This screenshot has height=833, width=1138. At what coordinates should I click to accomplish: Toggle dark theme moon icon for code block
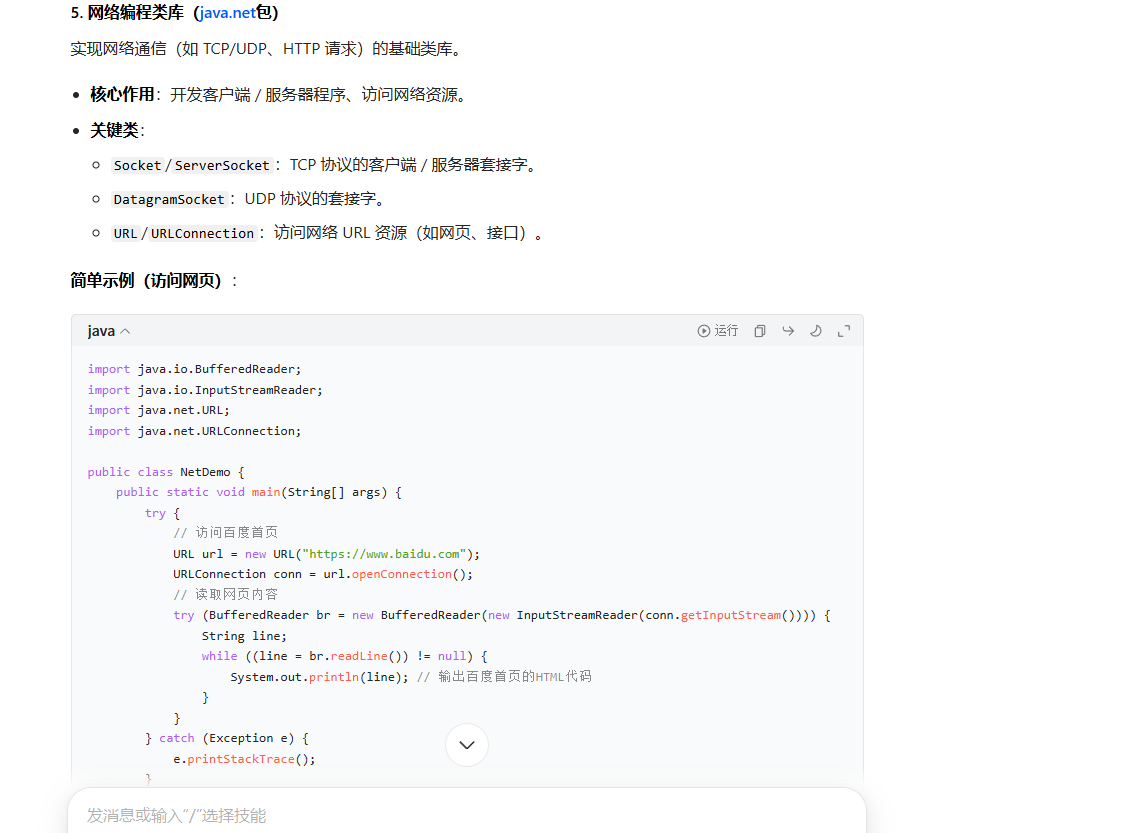click(816, 331)
